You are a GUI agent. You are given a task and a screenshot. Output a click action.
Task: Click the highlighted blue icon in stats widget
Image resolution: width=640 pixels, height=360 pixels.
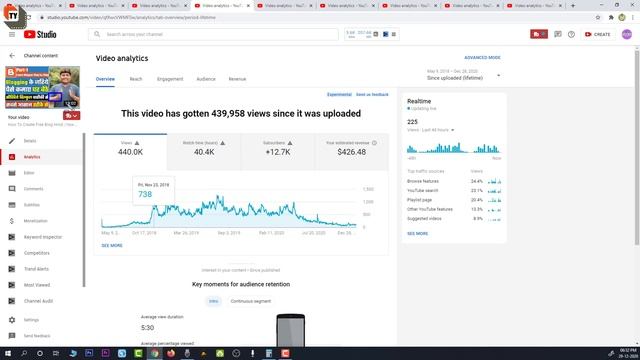point(385,34)
